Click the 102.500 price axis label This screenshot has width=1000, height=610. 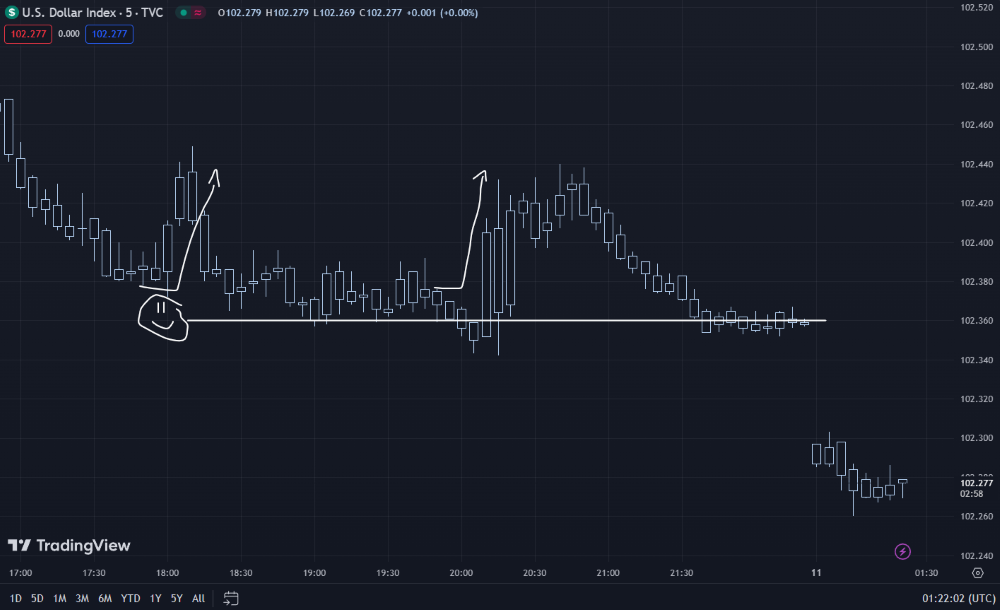pyautogui.click(x=976, y=47)
